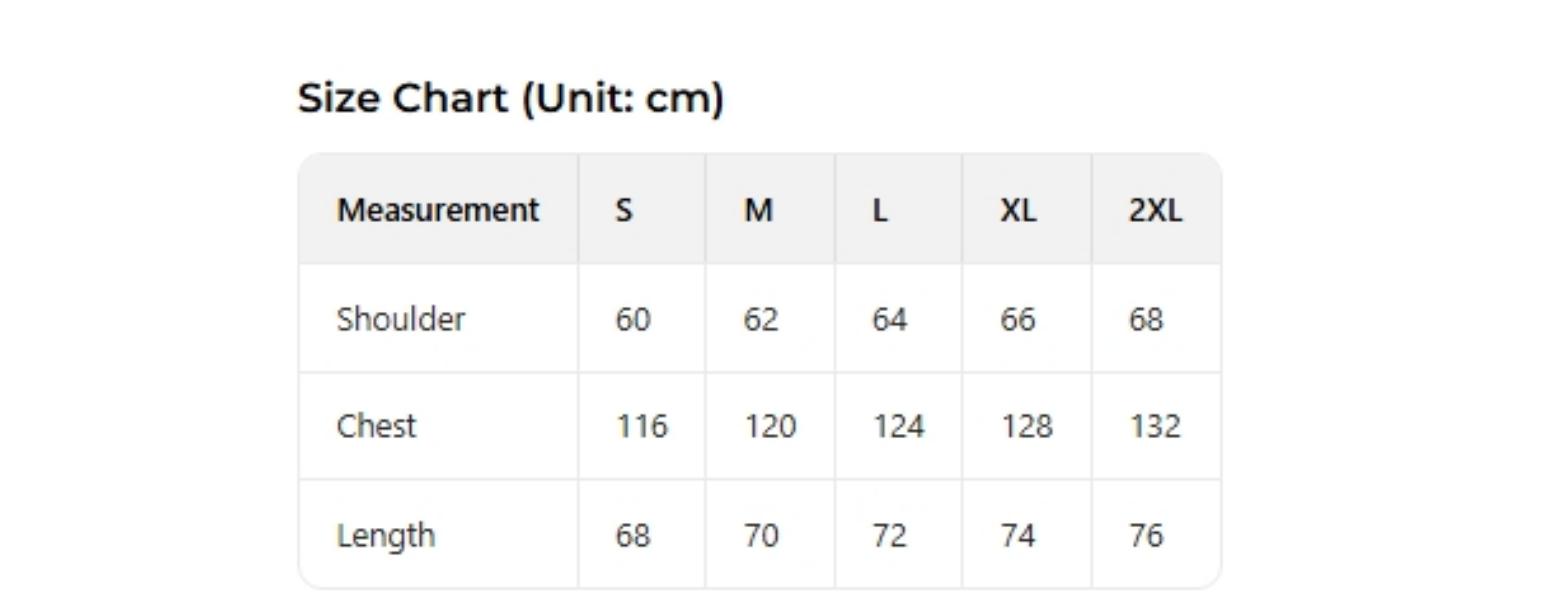Select the 2XL size column header
This screenshot has height=600, width=1548.
point(1155,210)
